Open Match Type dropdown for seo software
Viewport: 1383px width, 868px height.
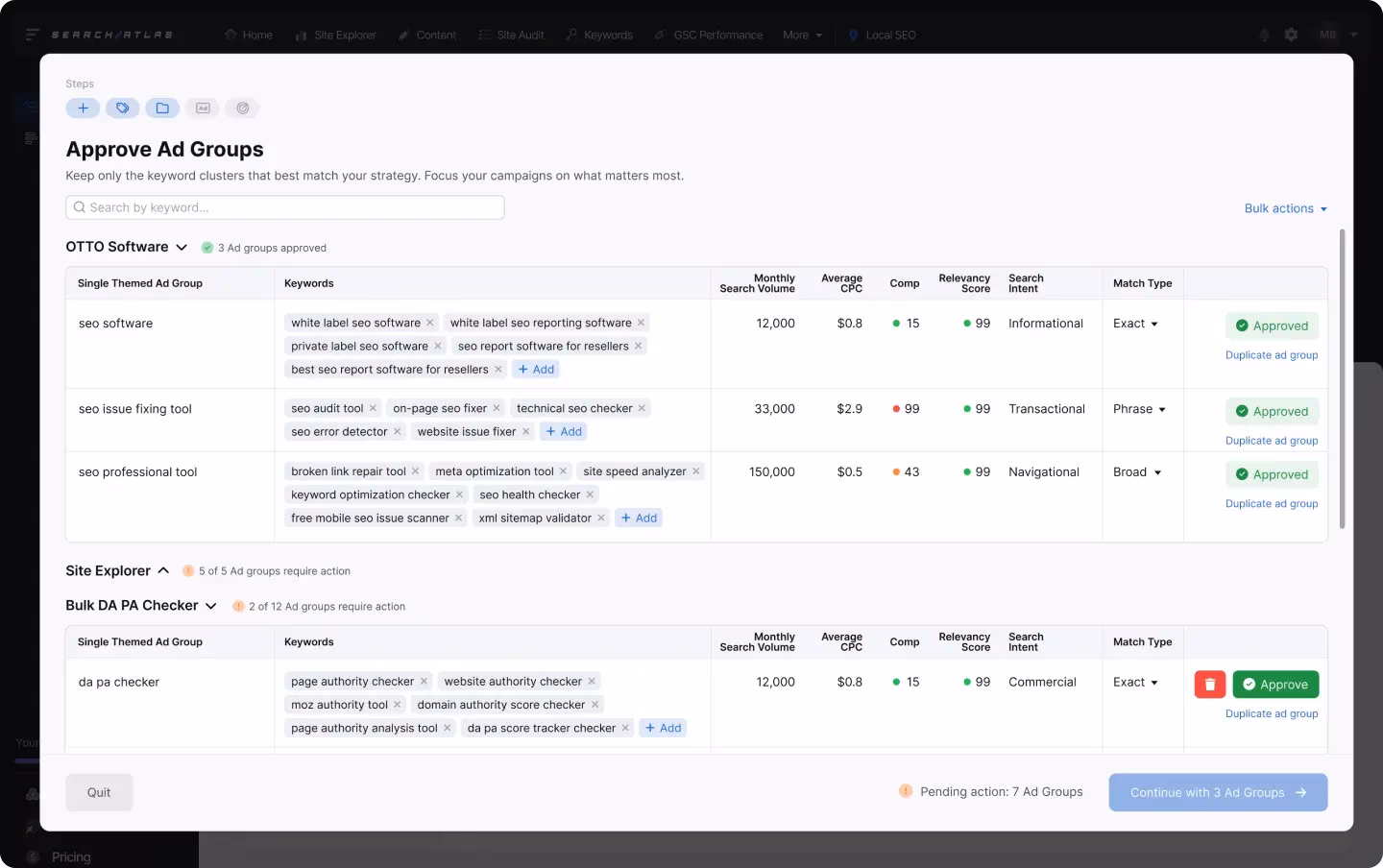[1135, 324]
